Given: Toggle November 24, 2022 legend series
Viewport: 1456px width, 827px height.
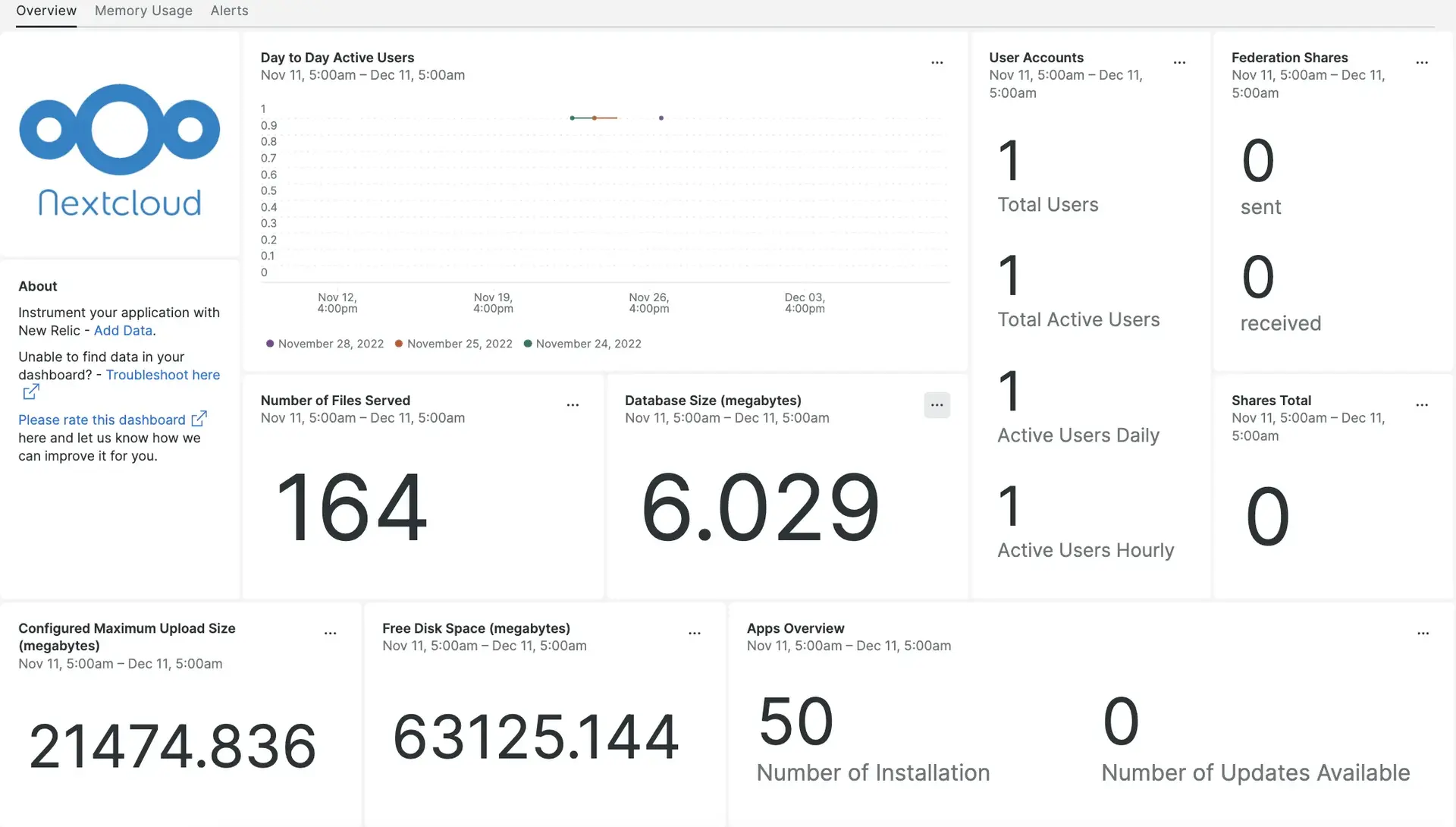Looking at the screenshot, I should [x=583, y=344].
